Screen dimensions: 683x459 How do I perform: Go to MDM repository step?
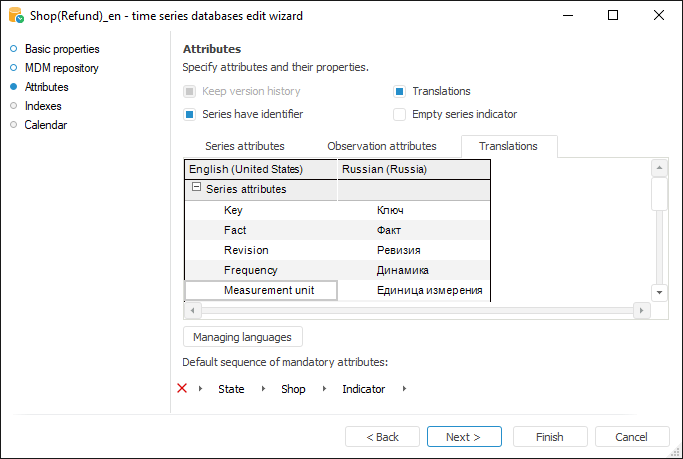[x=61, y=68]
